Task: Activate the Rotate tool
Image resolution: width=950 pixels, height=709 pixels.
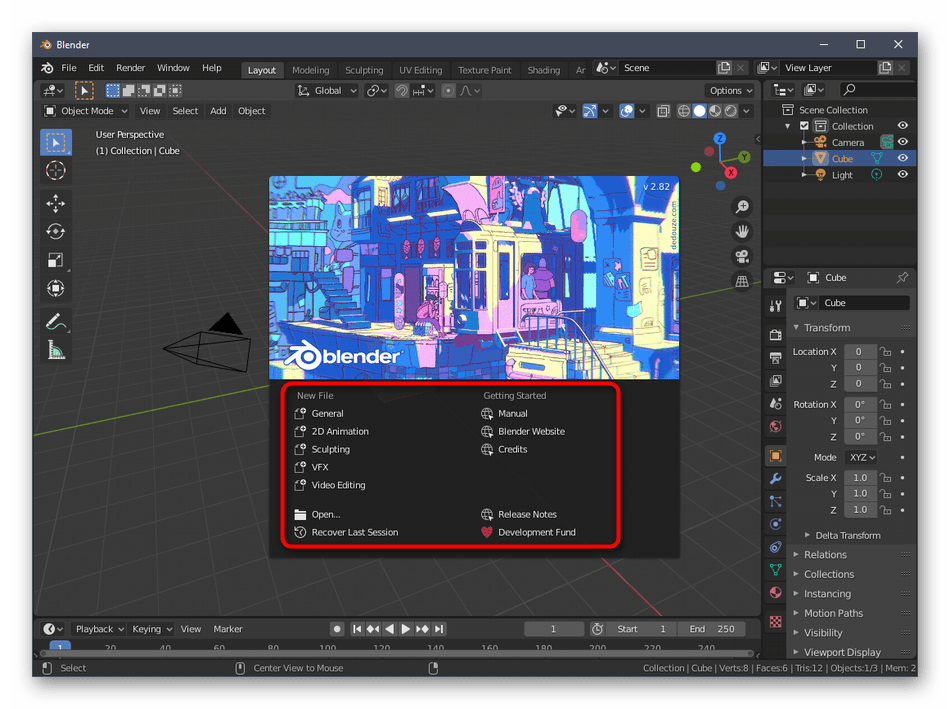Action: point(56,232)
